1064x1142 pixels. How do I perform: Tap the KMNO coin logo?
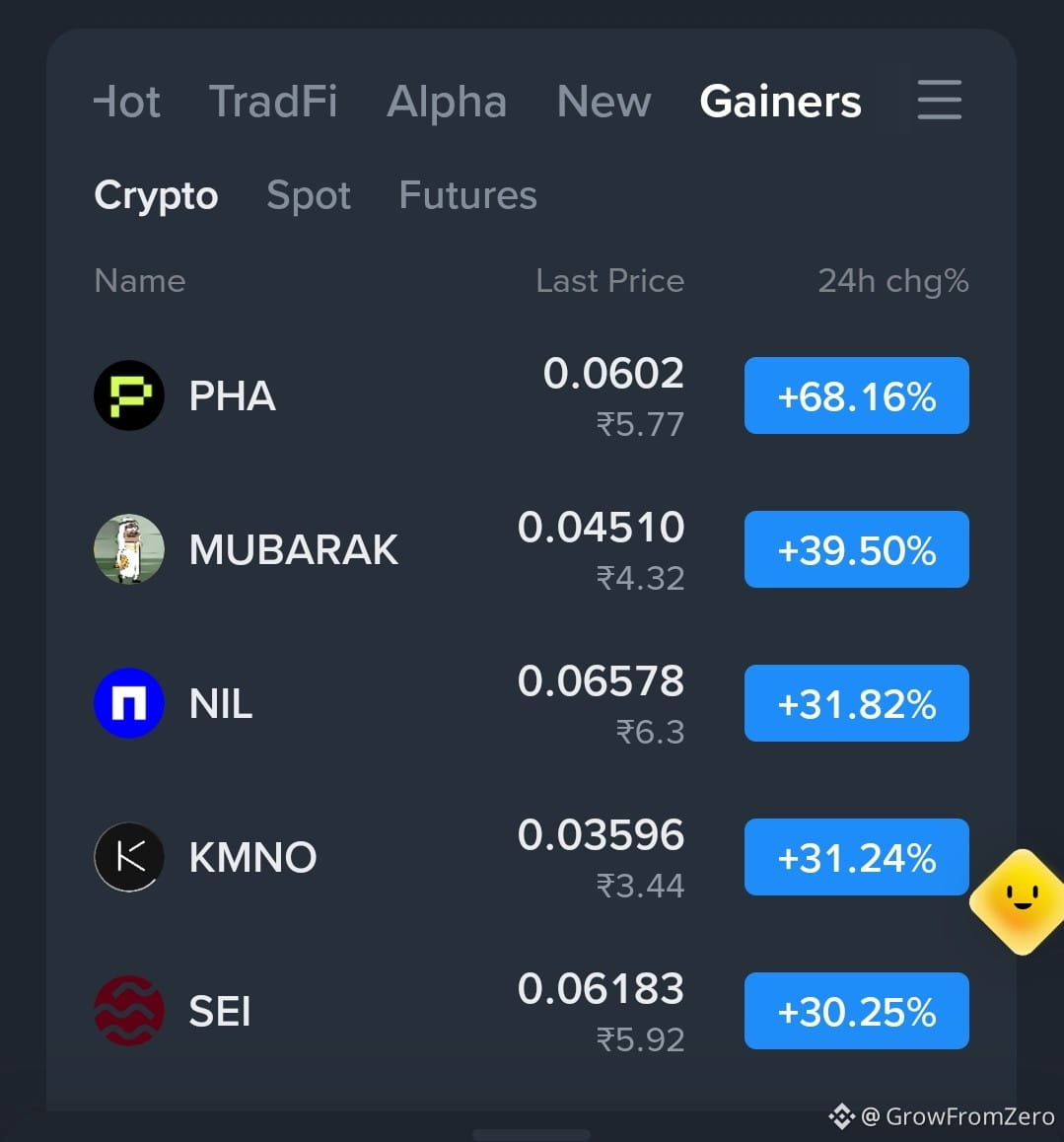coord(129,857)
